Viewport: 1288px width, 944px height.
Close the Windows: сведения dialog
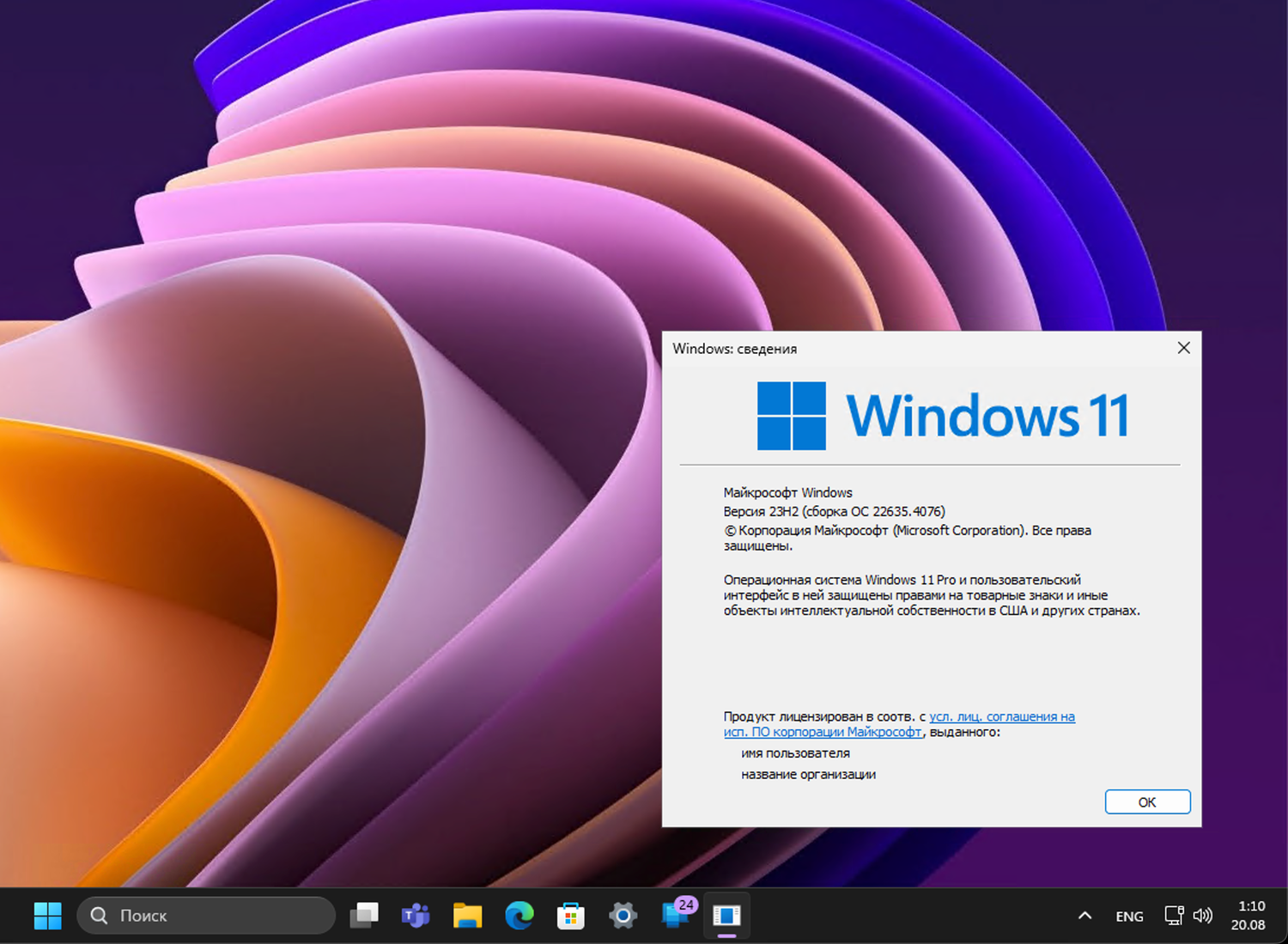coord(1183,348)
